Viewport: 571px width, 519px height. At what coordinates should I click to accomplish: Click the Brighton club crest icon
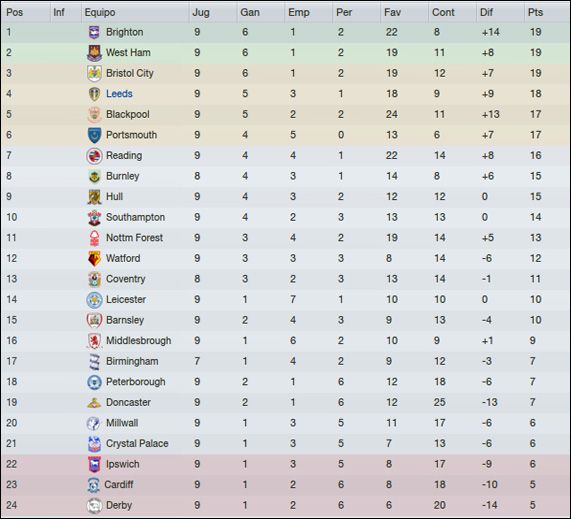click(x=94, y=32)
